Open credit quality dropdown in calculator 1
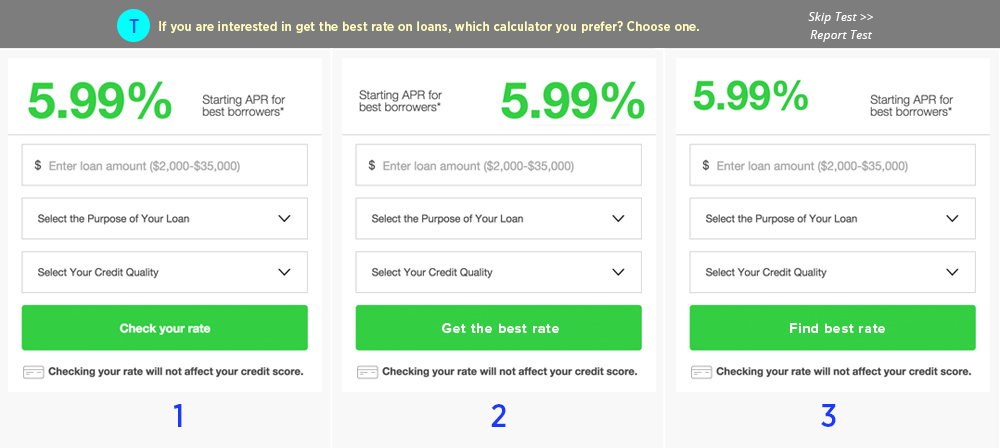 (x=165, y=272)
